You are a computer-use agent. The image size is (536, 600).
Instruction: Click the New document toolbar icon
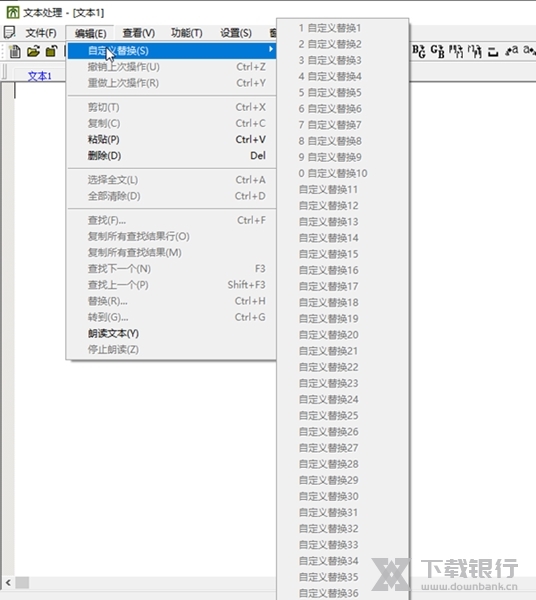(x=15, y=51)
